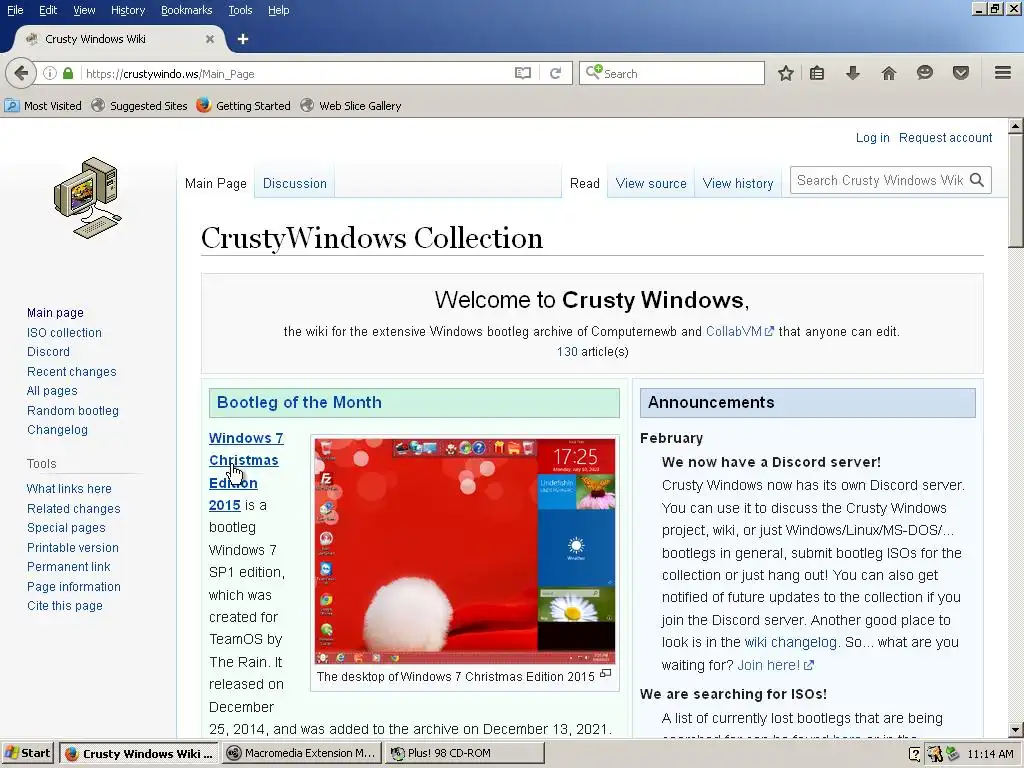1024x768 pixels.
Task: Toggle Reader View icon in address bar
Action: click(x=522, y=73)
